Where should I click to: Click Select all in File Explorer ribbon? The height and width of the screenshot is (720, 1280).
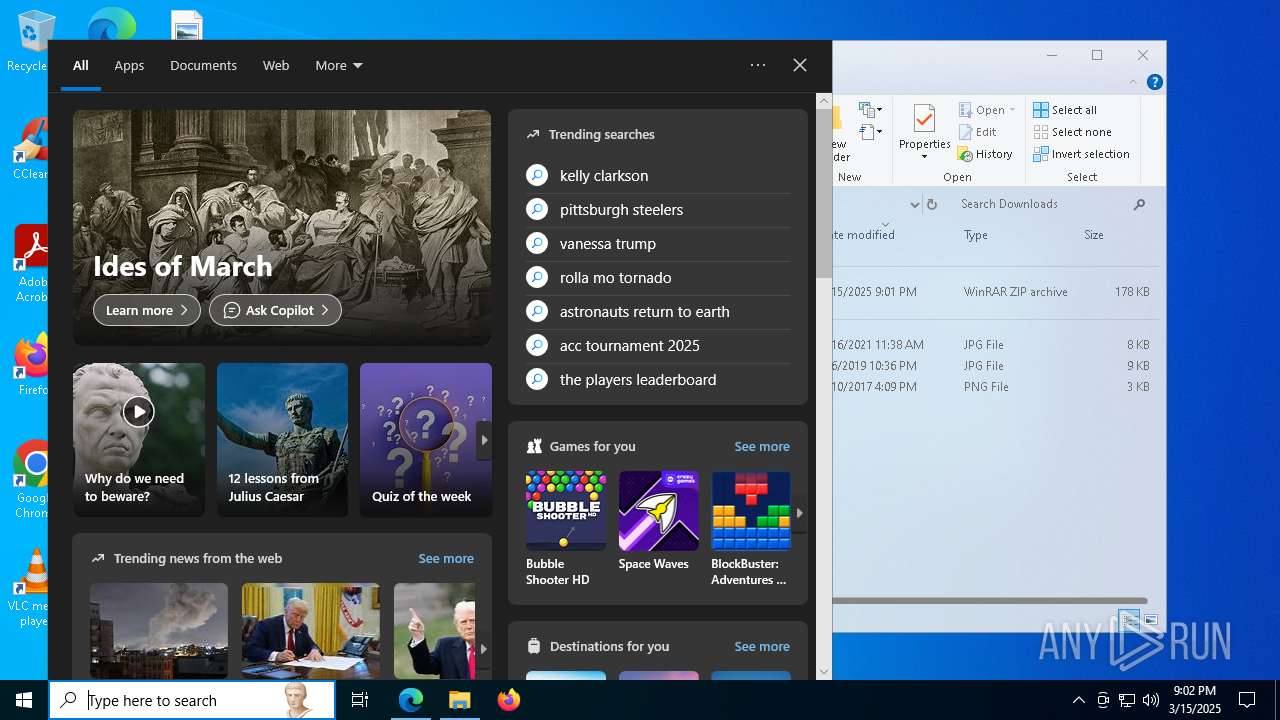pos(1065,110)
